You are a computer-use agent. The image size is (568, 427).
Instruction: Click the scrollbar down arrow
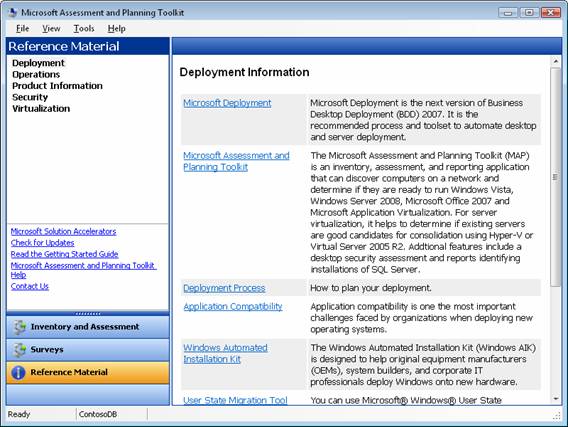pos(556,399)
